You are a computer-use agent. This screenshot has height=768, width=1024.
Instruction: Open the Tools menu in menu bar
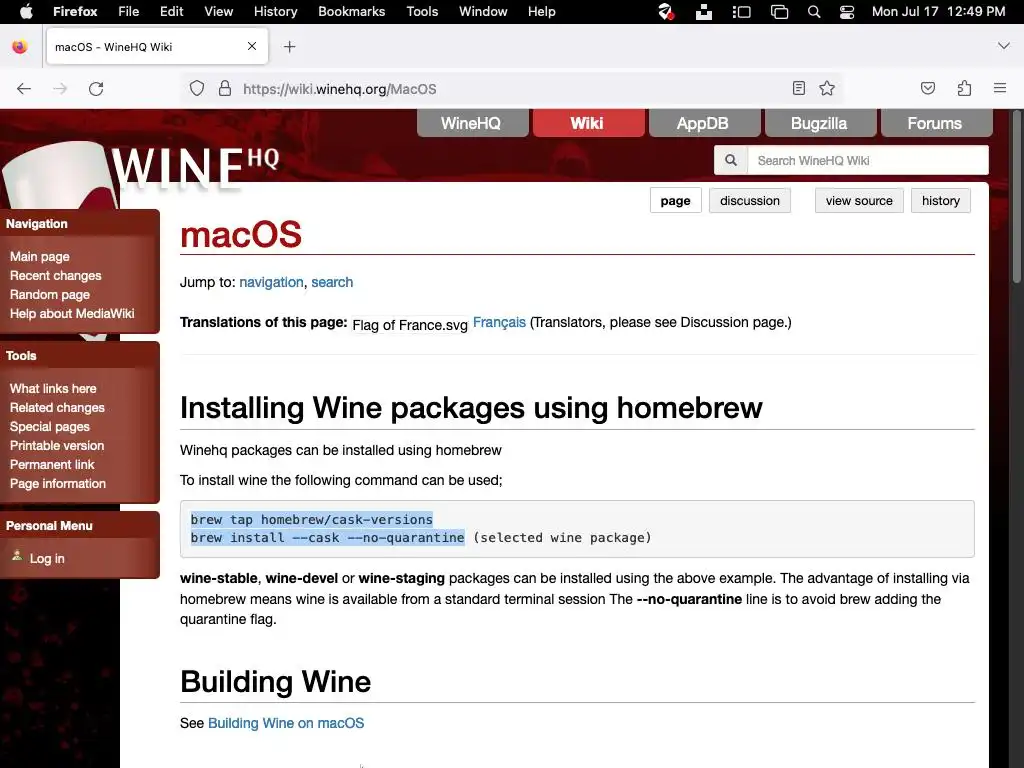click(x=422, y=11)
